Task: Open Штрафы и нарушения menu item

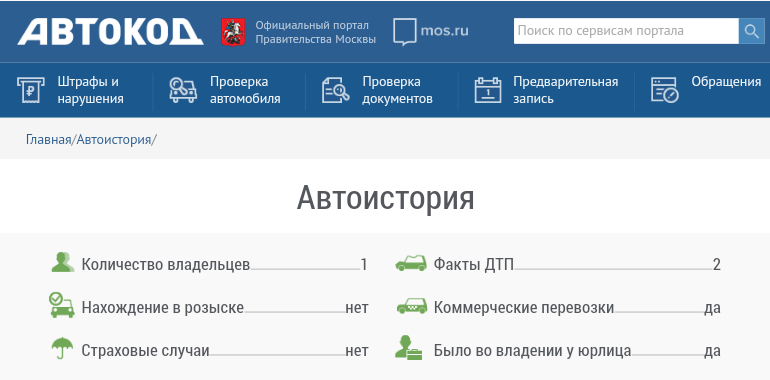Action: [x=89, y=90]
